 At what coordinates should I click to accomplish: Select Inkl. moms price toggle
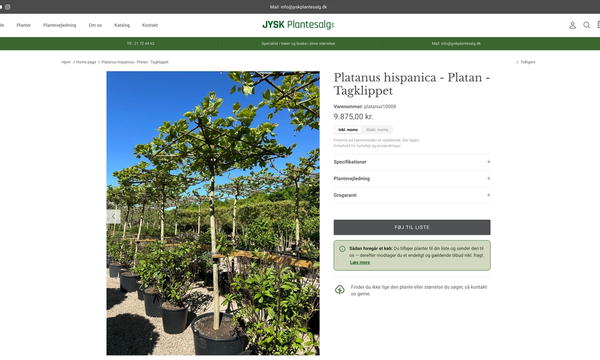(348, 130)
